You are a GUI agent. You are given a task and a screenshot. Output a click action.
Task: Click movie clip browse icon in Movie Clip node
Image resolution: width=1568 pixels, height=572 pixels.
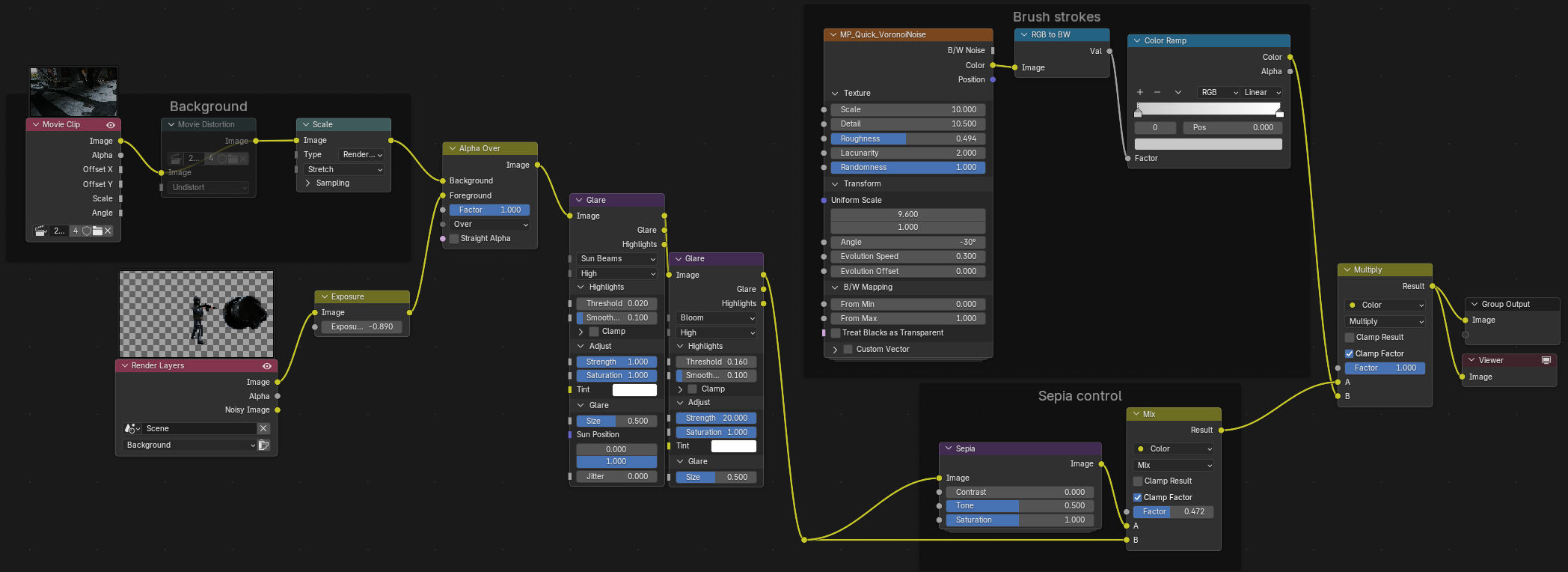pyautogui.click(x=41, y=231)
